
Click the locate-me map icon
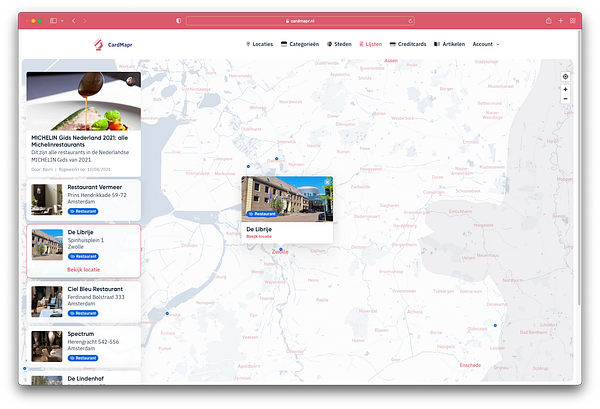[x=565, y=77]
